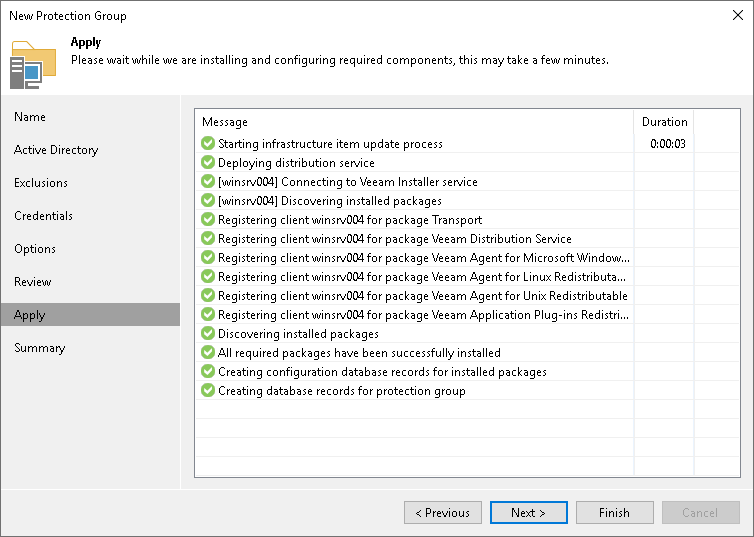Click check icon for All required packages installed
This screenshot has width=754, height=537.
tap(208, 352)
